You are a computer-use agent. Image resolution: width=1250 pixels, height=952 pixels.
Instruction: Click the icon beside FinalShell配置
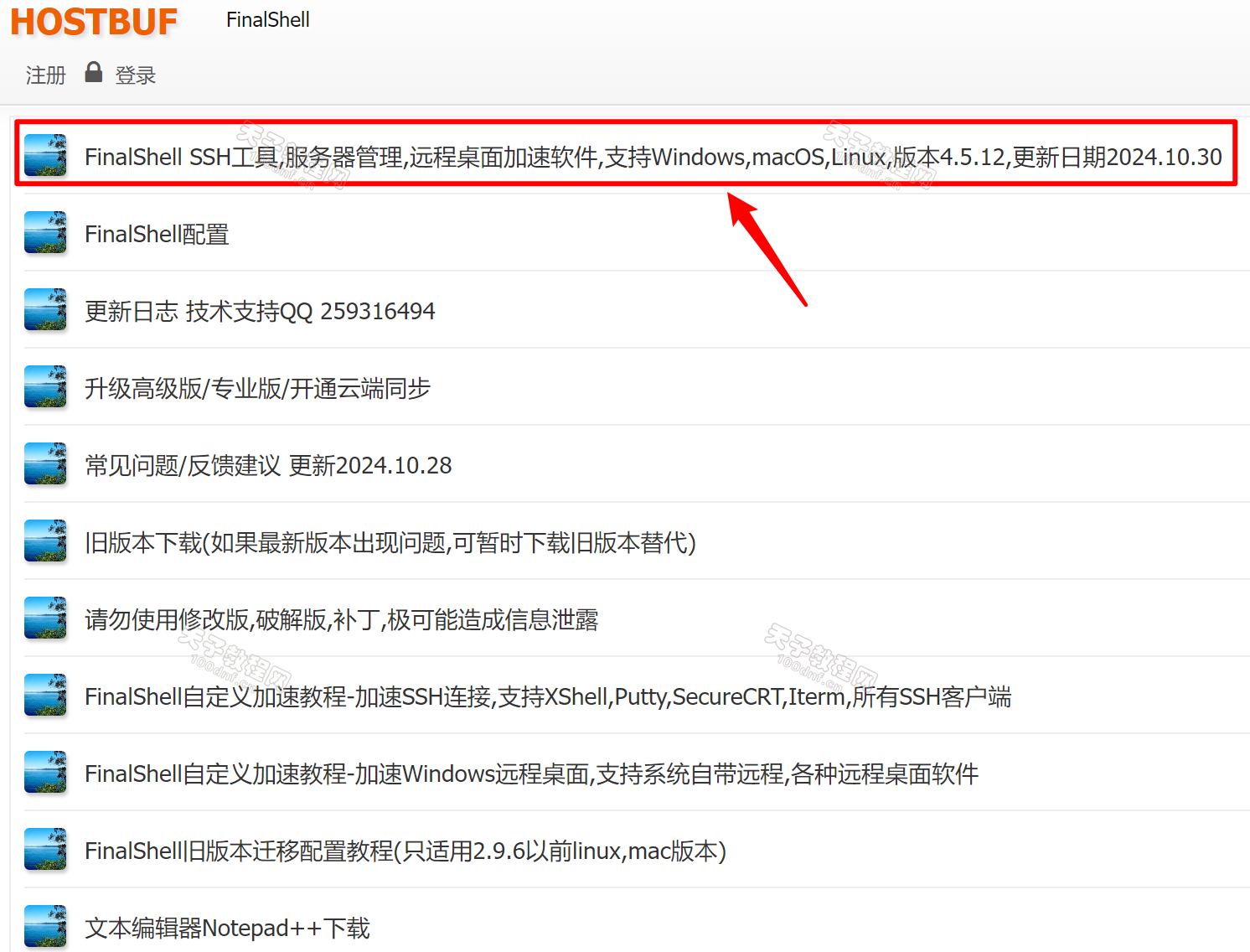pos(45,232)
